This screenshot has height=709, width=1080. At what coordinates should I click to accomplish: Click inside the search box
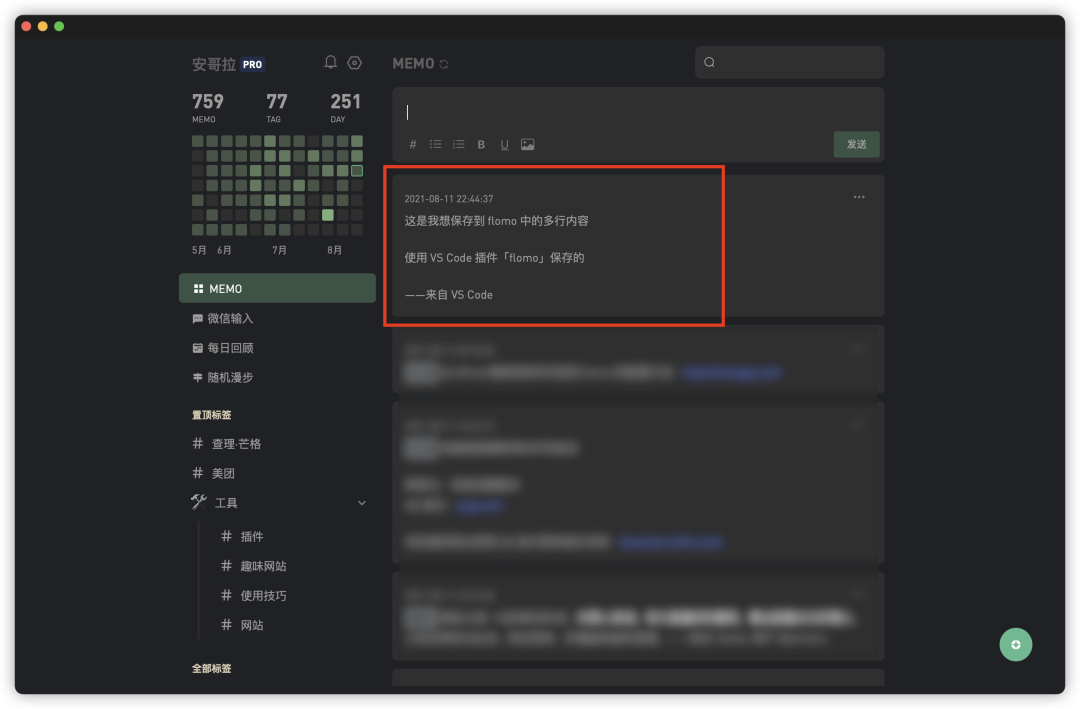(x=789, y=62)
